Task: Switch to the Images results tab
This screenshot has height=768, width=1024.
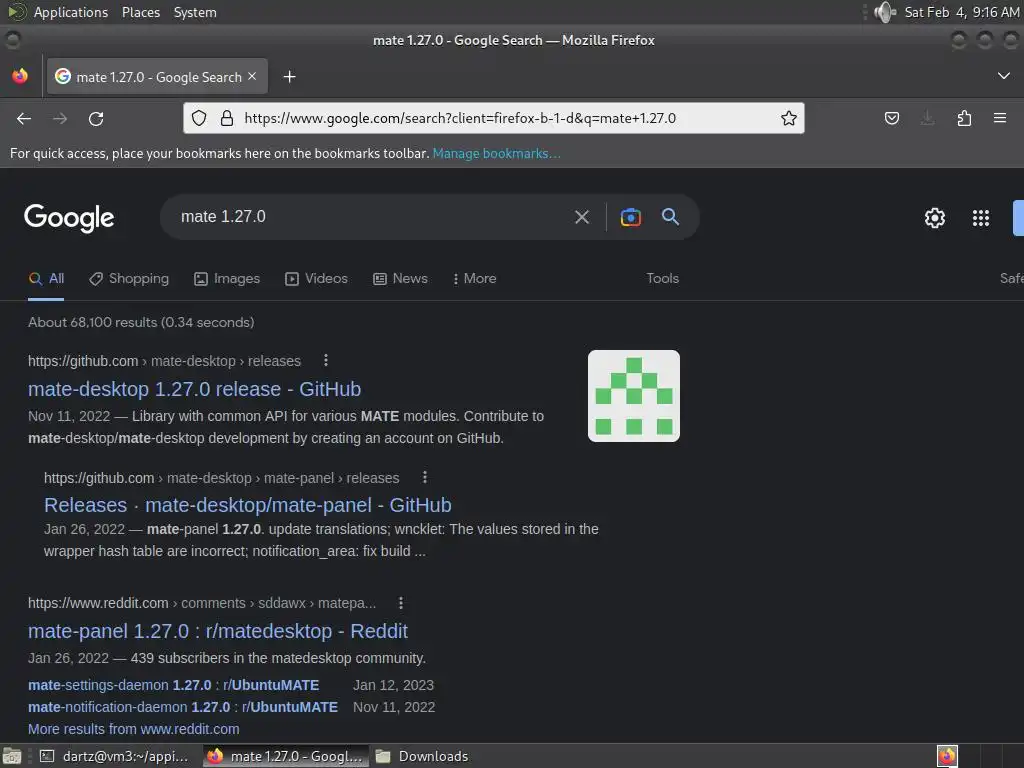Action: coord(227,279)
